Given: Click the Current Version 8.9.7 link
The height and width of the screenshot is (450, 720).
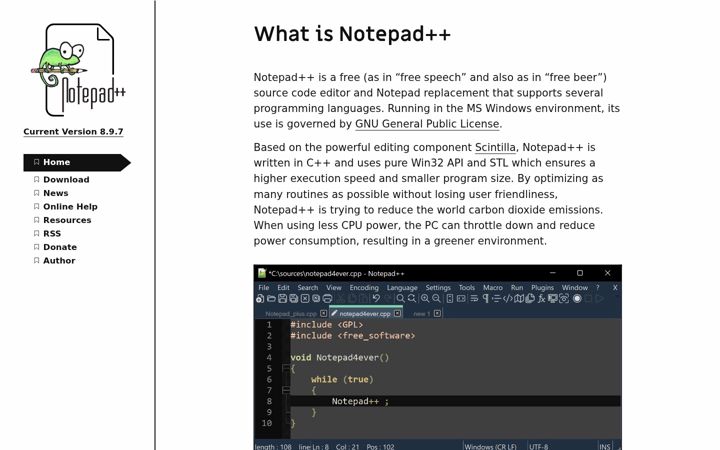Looking at the screenshot, I should click(x=73, y=132).
